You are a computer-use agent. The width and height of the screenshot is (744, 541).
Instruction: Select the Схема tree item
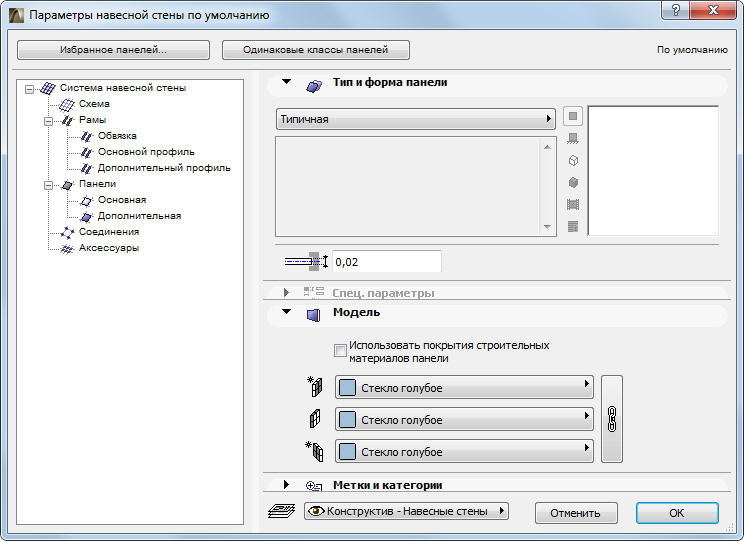(94, 104)
